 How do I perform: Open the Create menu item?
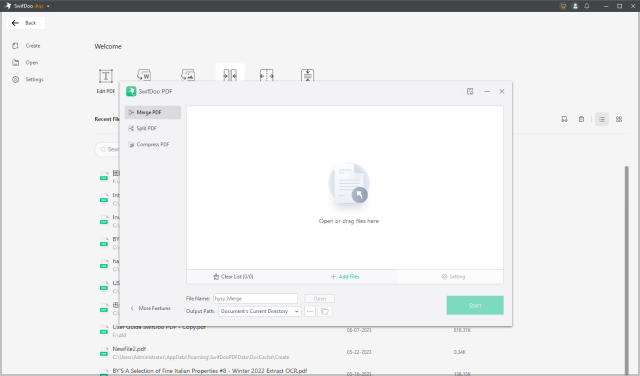pyautogui.click(x=27, y=46)
